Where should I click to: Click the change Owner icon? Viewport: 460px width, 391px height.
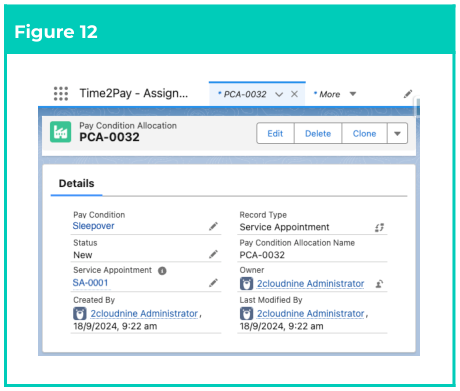379,284
